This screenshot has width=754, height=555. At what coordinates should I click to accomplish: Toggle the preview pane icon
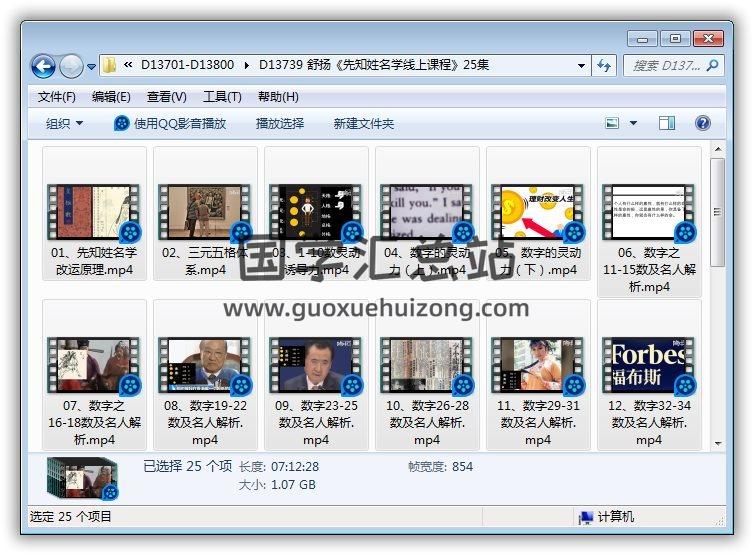pyautogui.click(x=667, y=123)
